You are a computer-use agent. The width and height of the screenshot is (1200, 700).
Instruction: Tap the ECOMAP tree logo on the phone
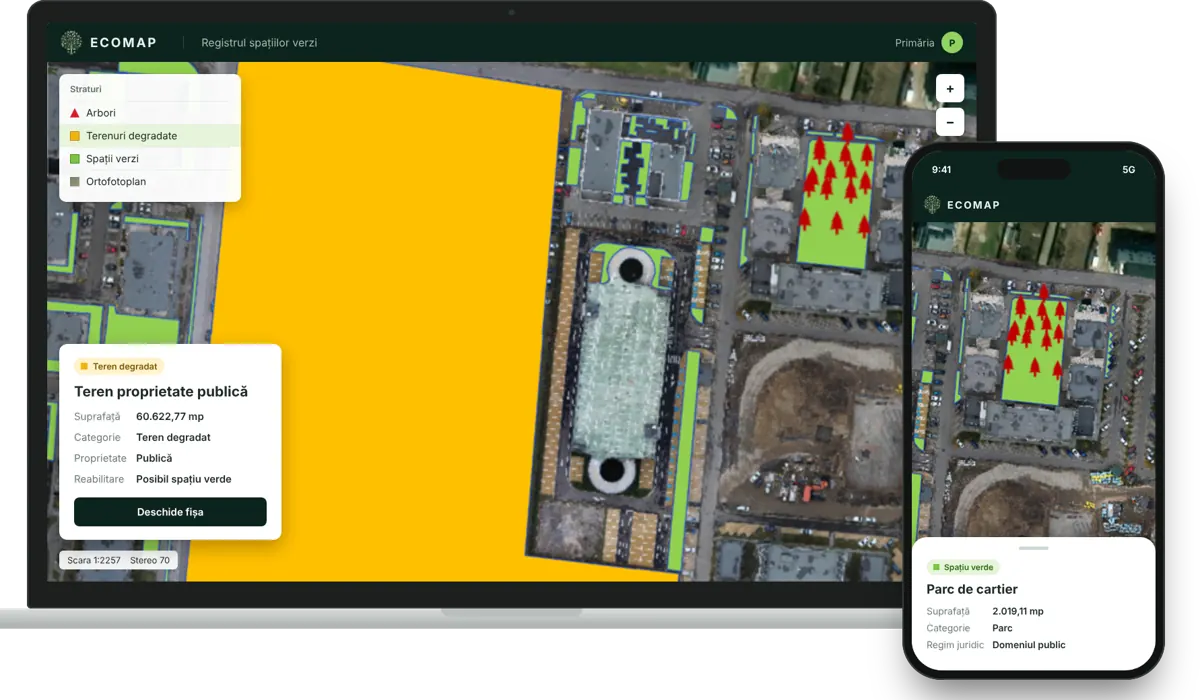point(932,205)
